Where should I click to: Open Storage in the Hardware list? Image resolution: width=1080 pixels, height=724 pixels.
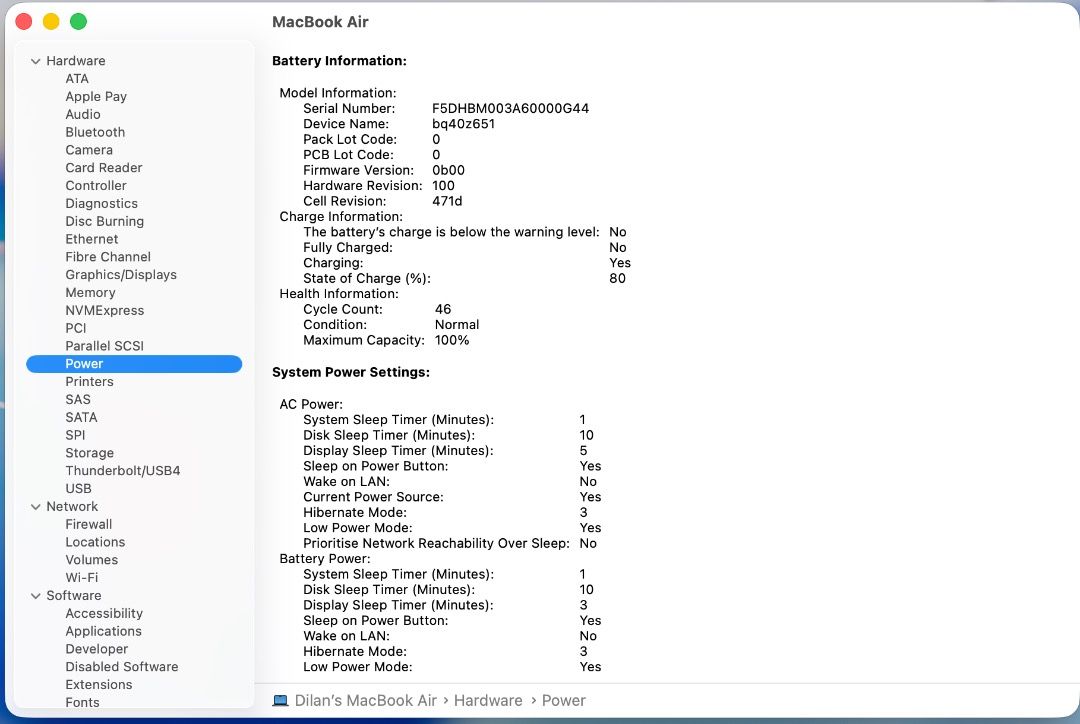point(90,453)
